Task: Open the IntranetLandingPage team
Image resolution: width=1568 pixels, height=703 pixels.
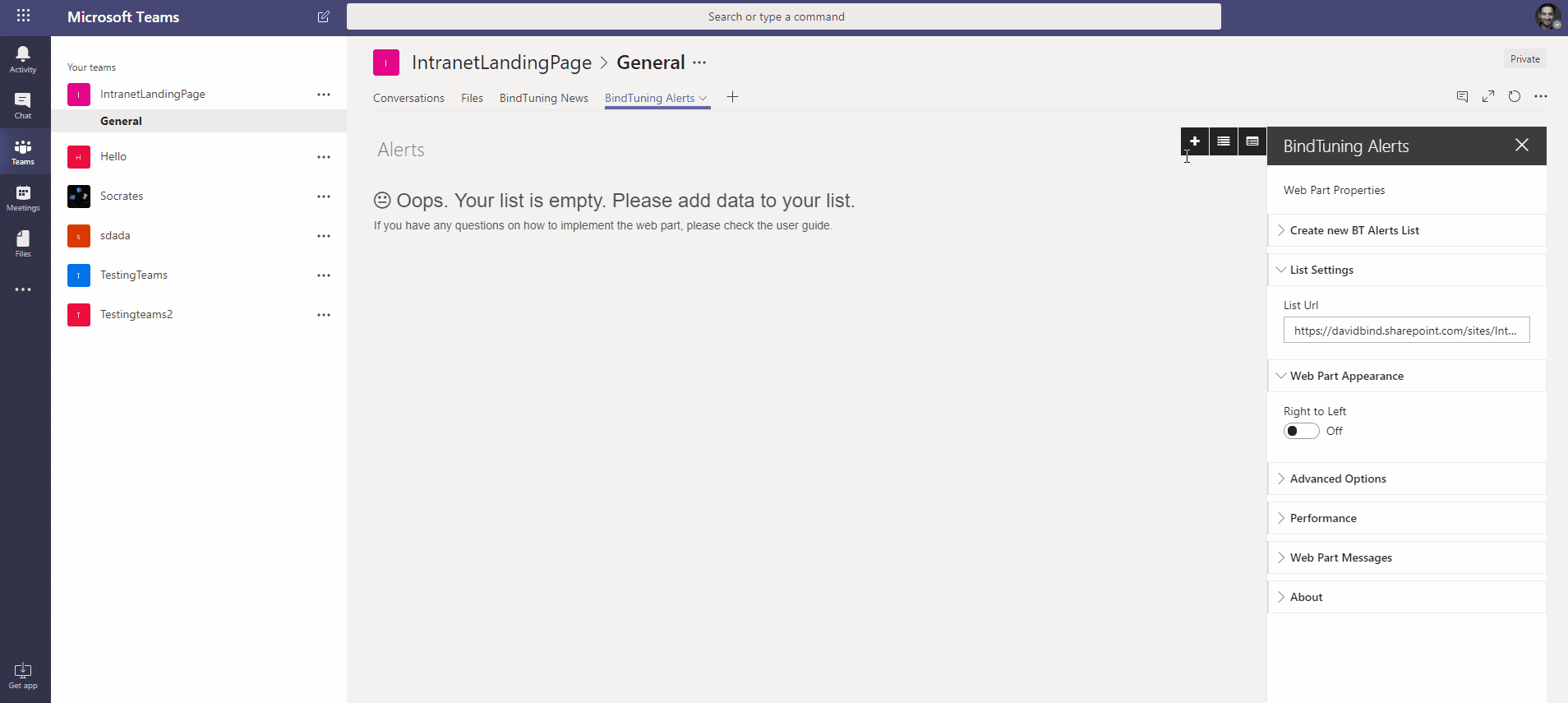Action: (x=153, y=95)
